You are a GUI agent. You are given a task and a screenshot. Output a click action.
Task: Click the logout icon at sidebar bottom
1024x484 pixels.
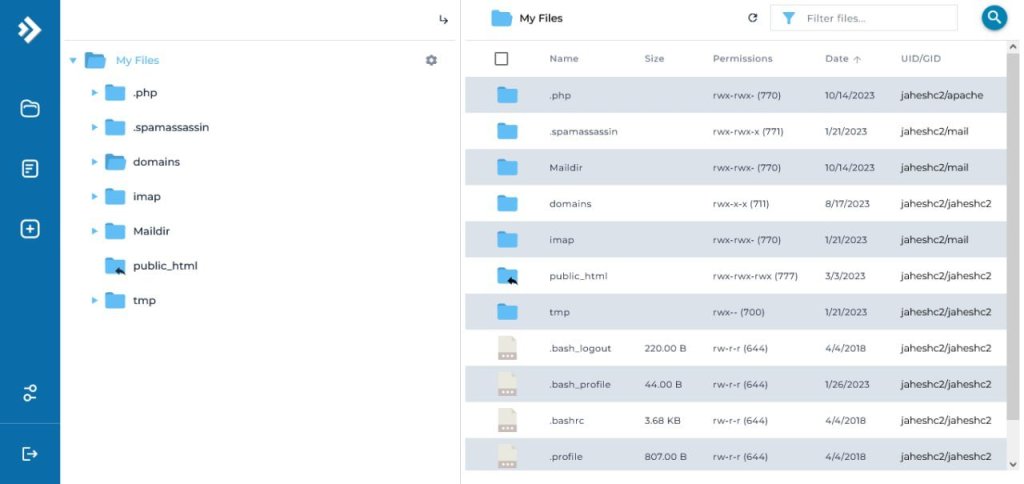coord(30,454)
